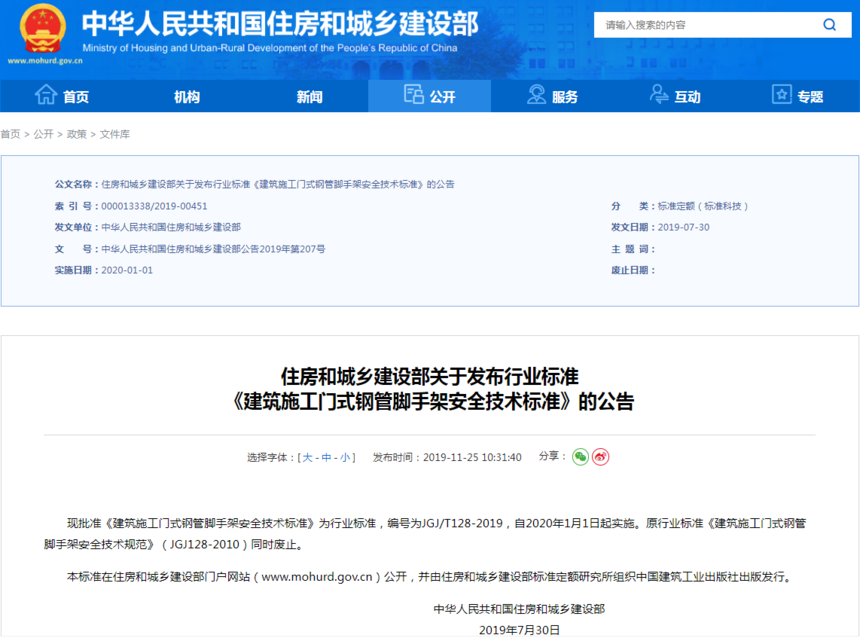Viewport: 860px width, 638px height.
Task: Click the 实施日期 value 2020-01-01
Action: (x=127, y=270)
